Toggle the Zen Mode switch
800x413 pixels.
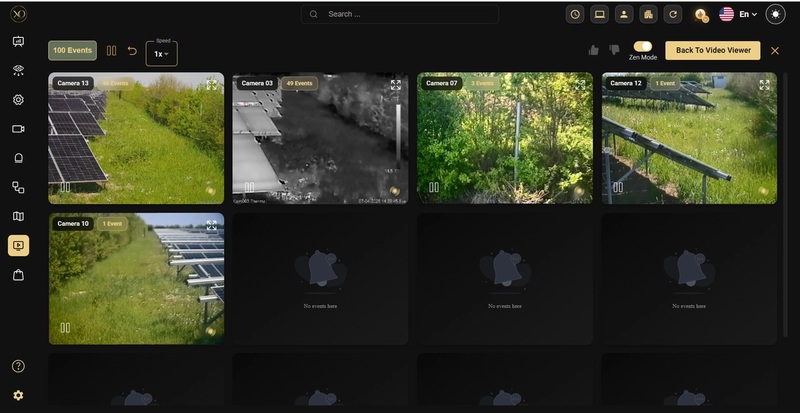click(643, 46)
